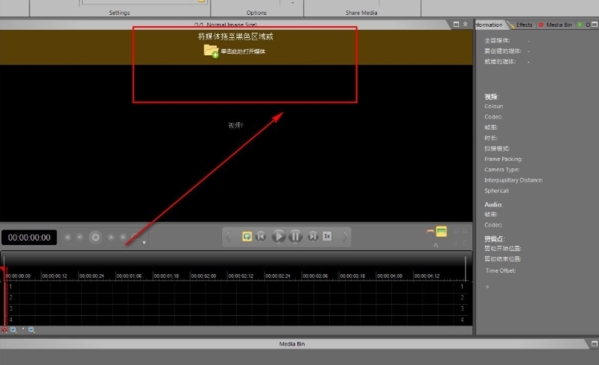Switch to the Information tab
This screenshot has height=365, width=599.
(x=489, y=25)
